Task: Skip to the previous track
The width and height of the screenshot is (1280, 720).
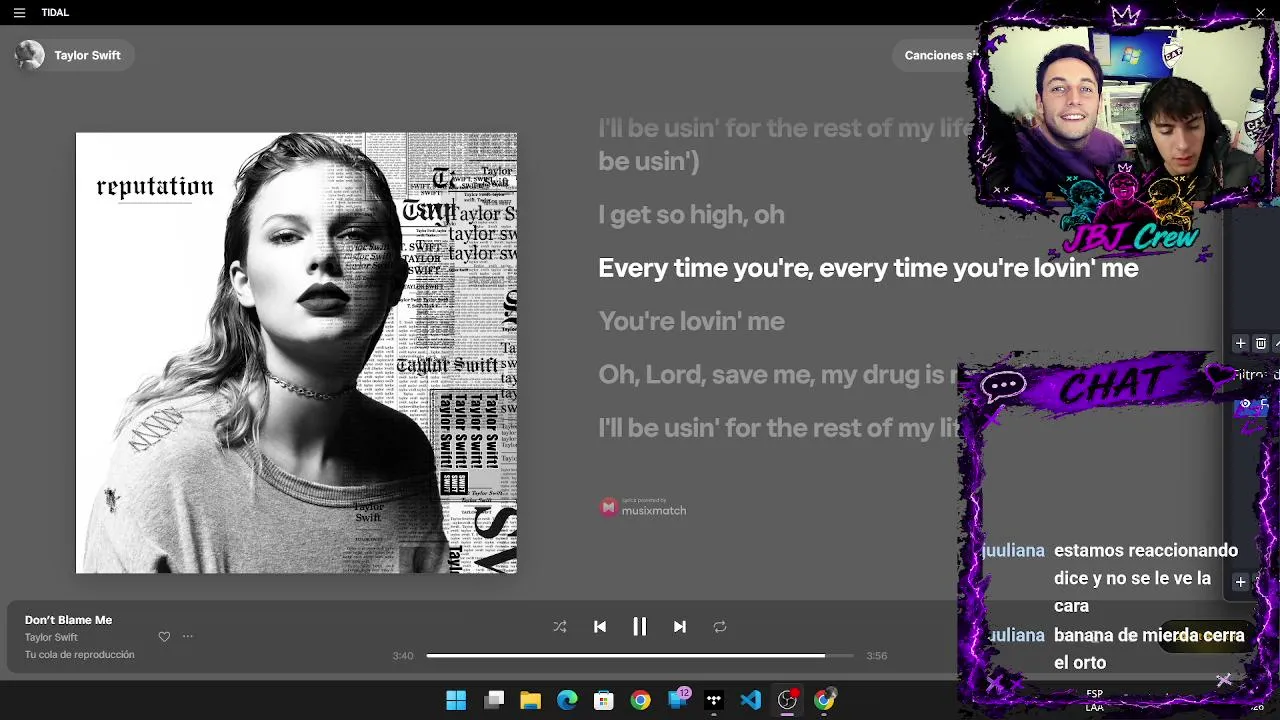Action: tap(600, 627)
